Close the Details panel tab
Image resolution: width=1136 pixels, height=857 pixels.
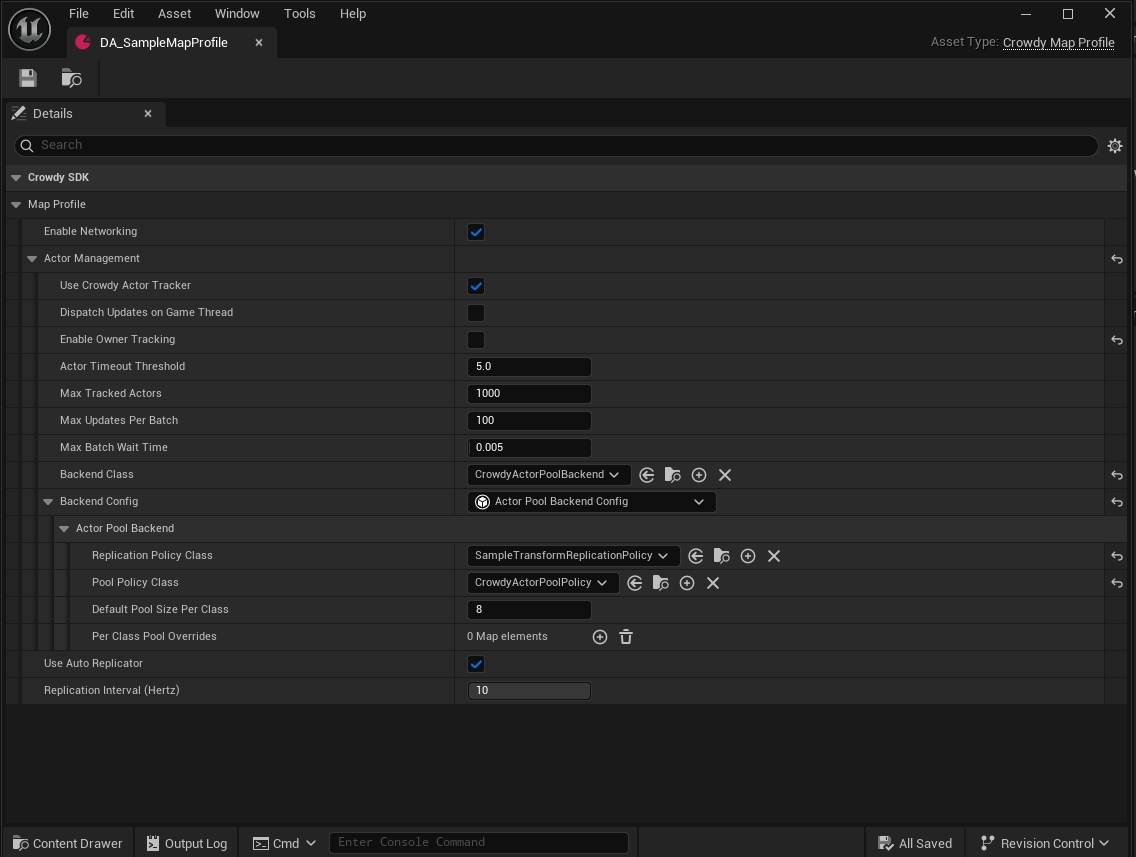pos(148,114)
